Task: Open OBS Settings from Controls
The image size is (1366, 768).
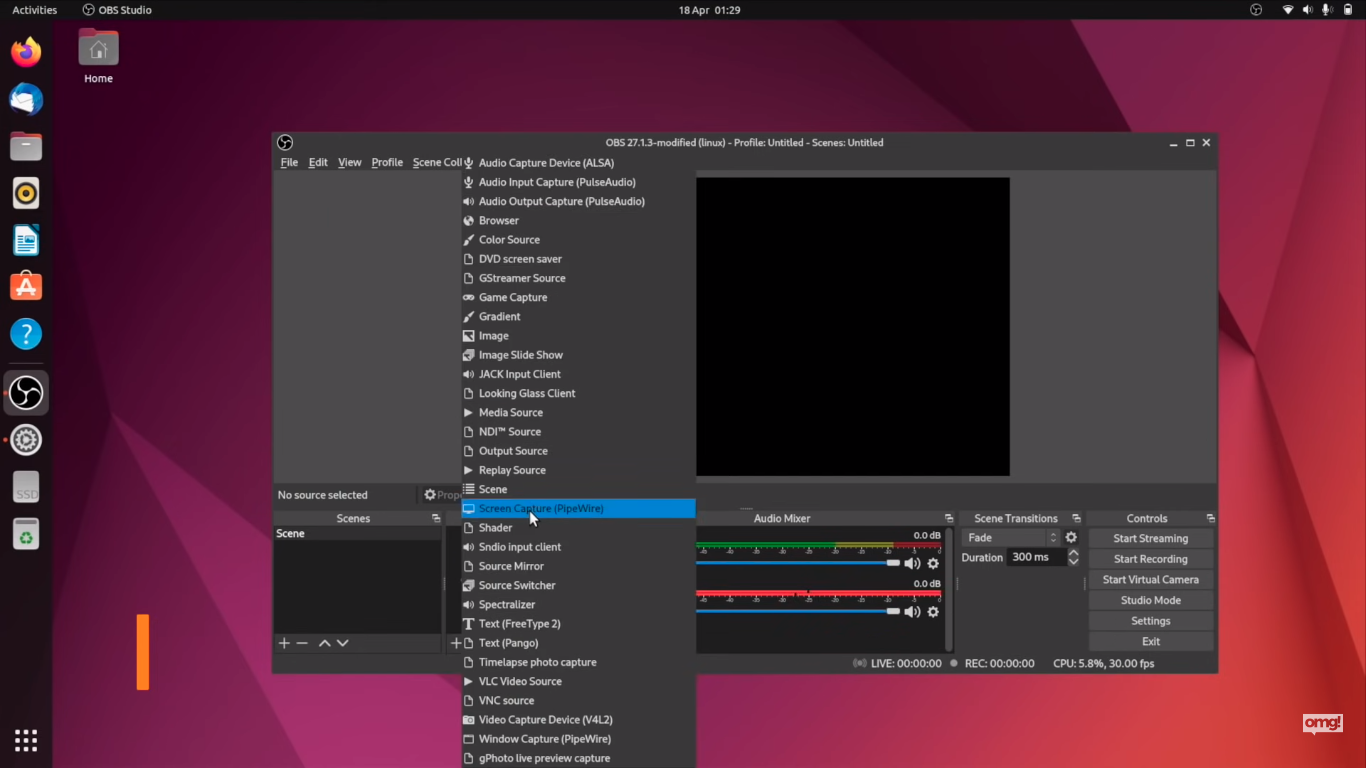Action: pyautogui.click(x=1150, y=621)
